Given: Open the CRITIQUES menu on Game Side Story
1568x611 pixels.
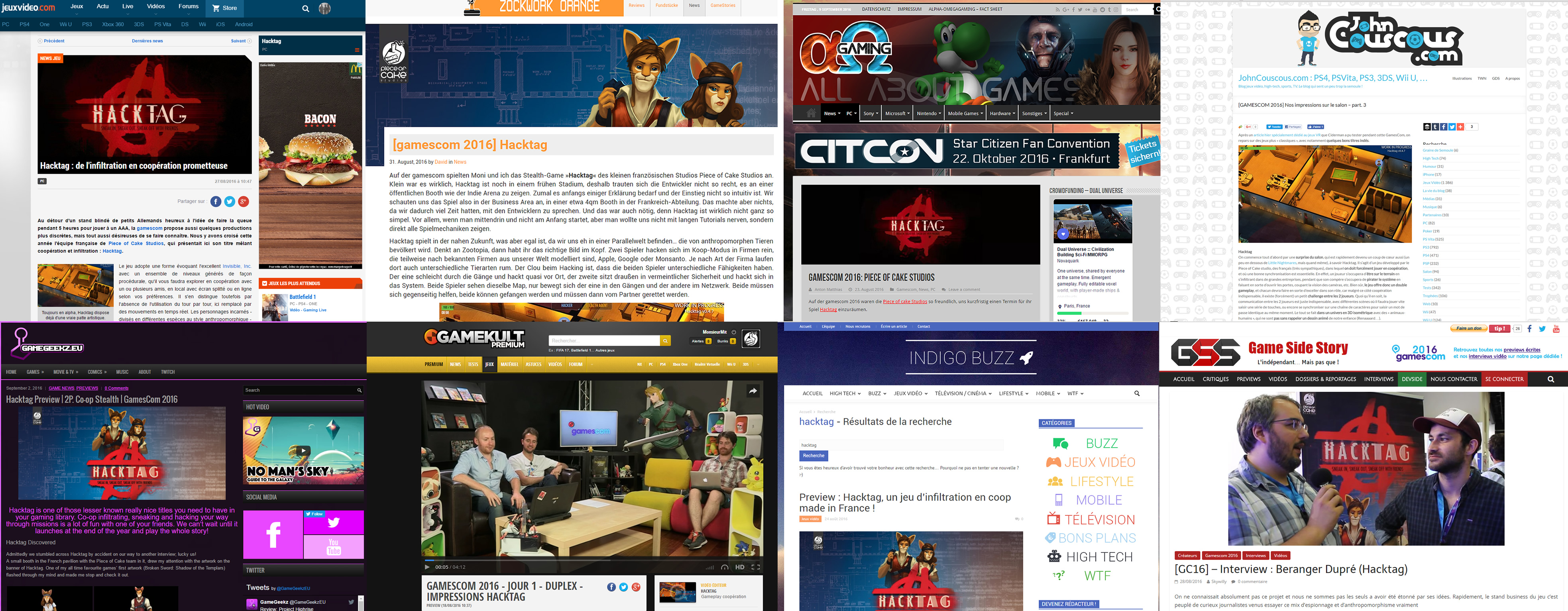Looking at the screenshot, I should tap(1216, 379).
